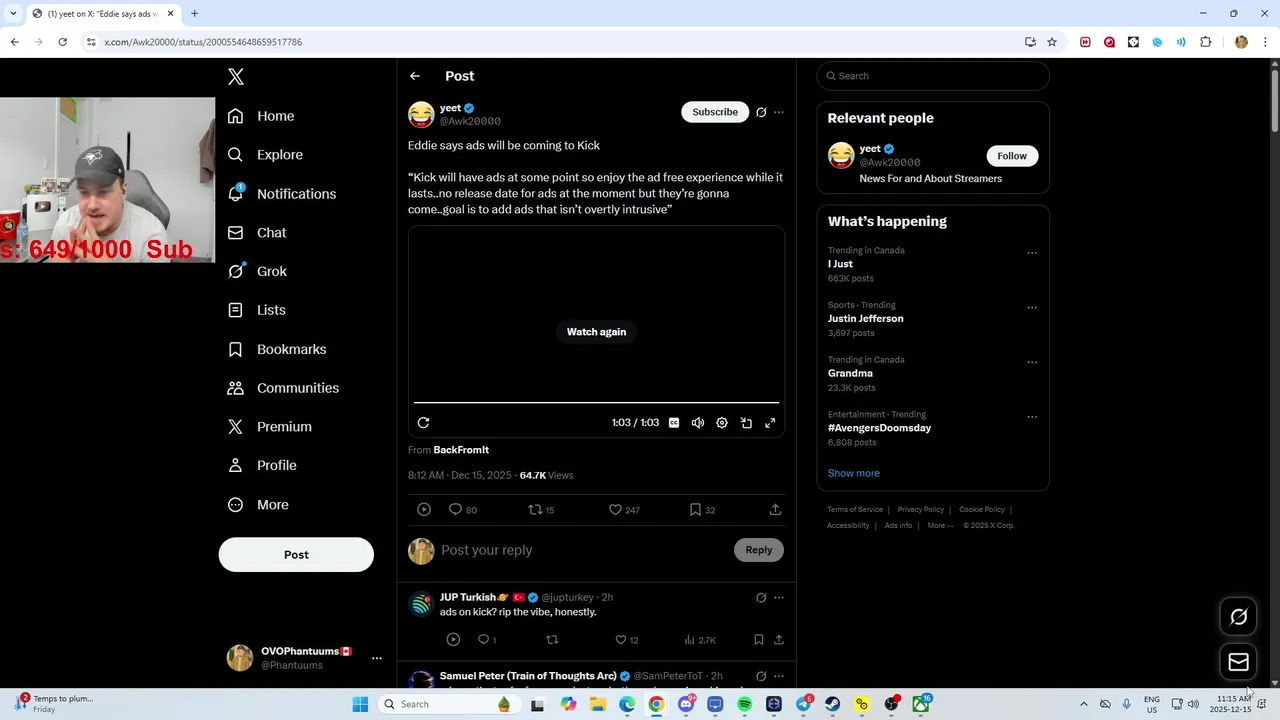Open a new Chrome tab
Screen dimensions: 1280x720
coord(194,14)
